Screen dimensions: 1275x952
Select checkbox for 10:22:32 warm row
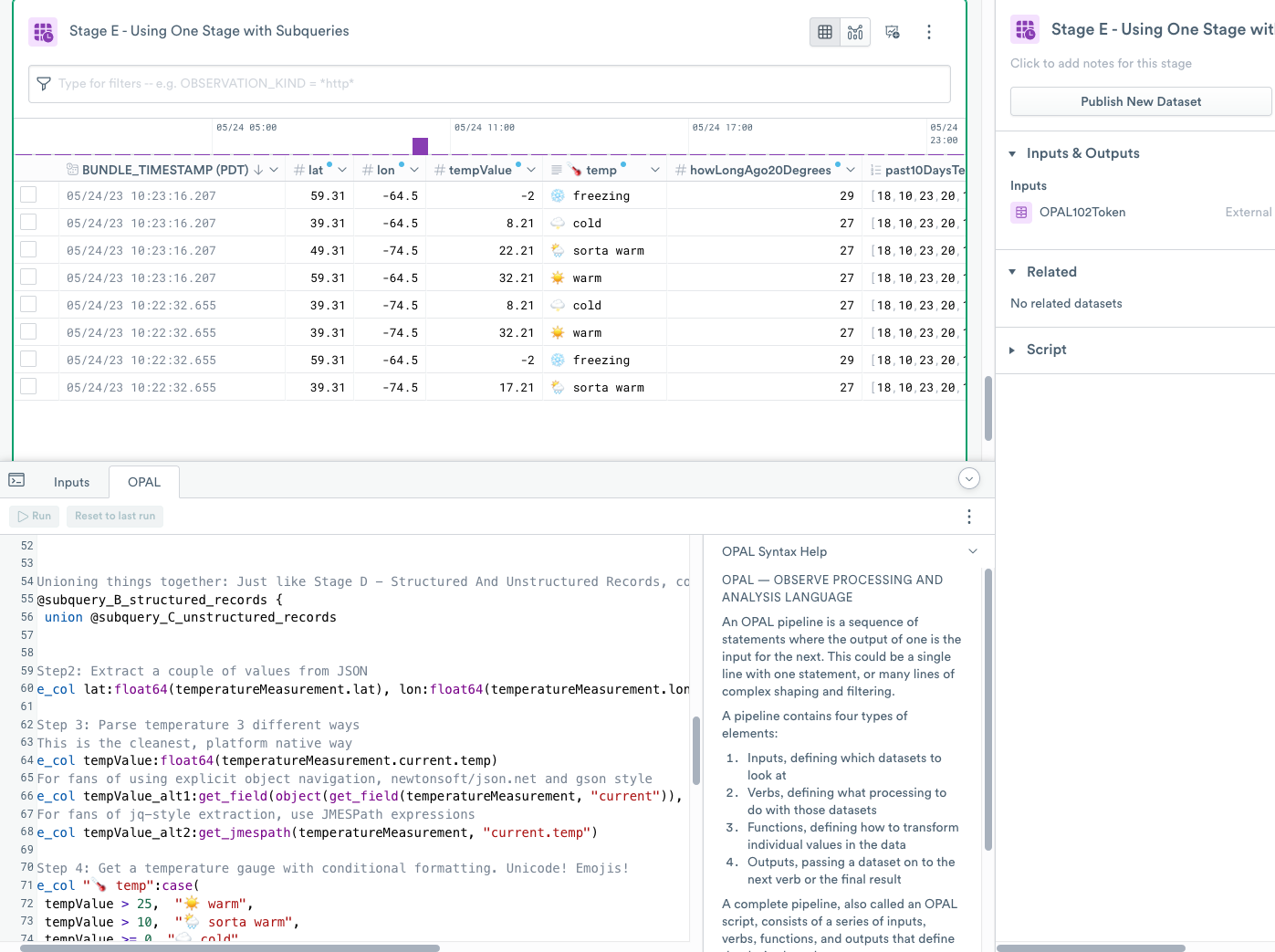click(28, 331)
